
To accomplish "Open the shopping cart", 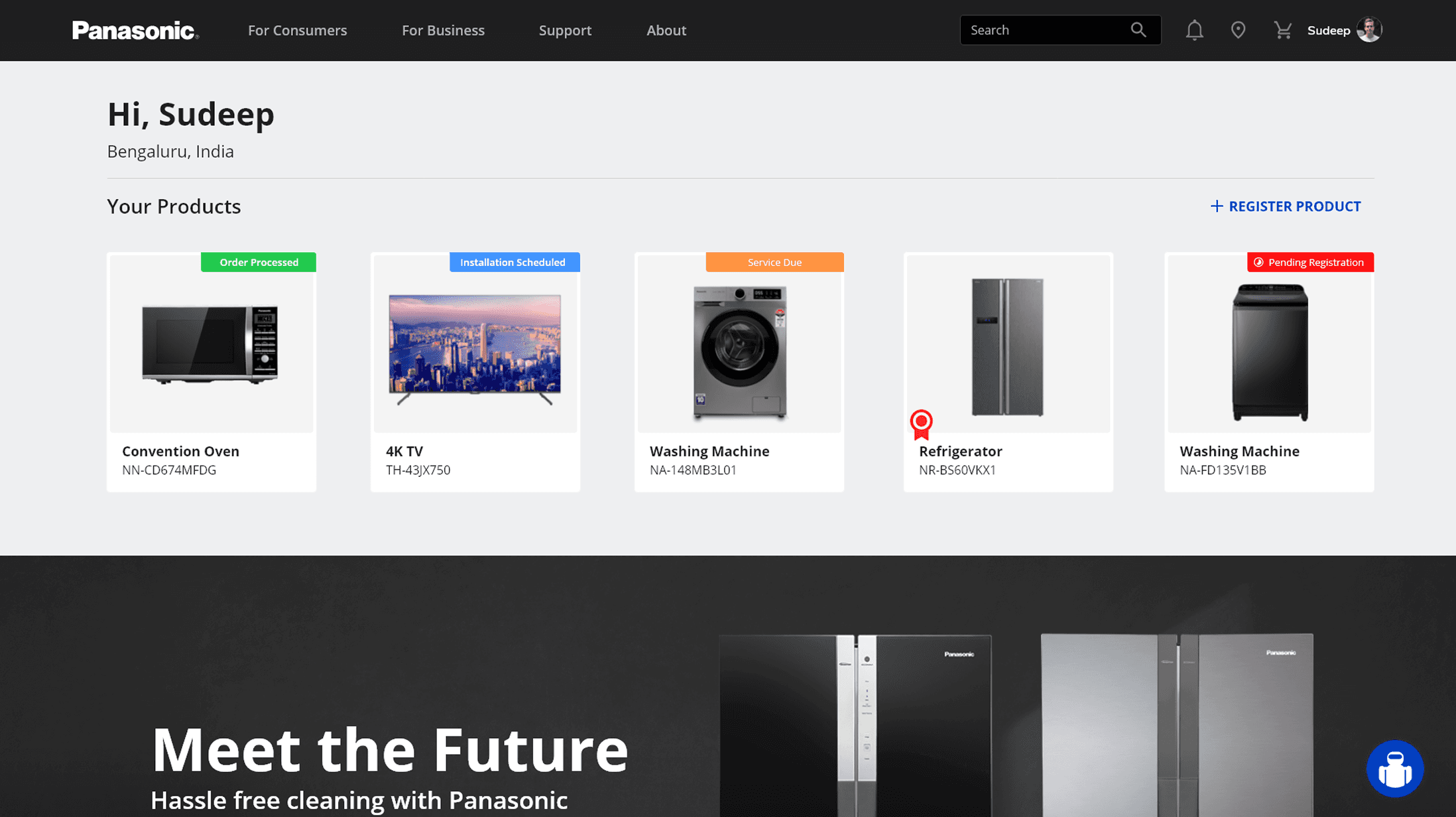I will point(1282,30).
